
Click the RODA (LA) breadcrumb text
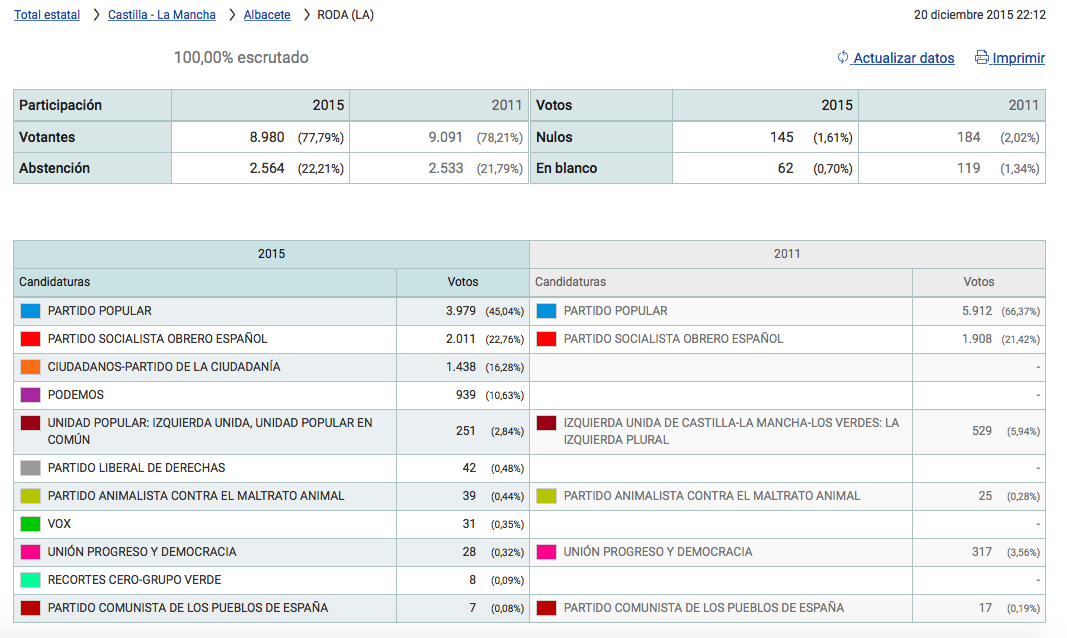tap(346, 15)
